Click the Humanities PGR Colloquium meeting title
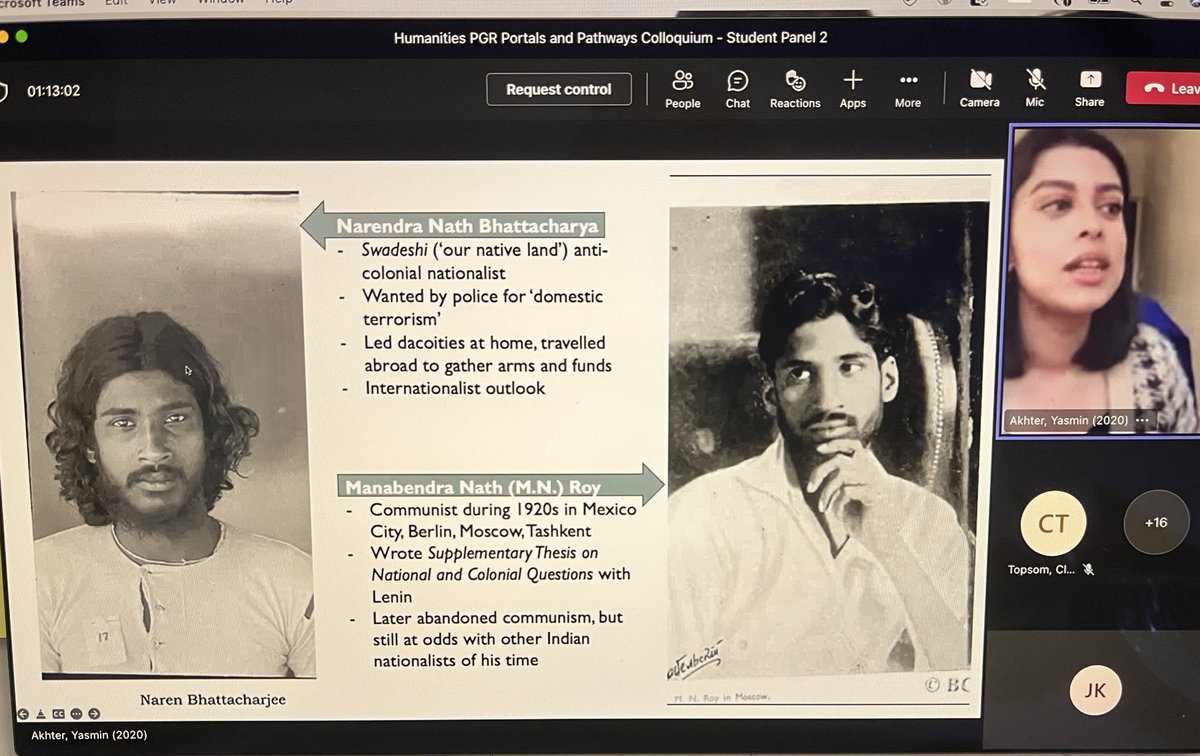Screen dimensions: 1200x756 611,38
